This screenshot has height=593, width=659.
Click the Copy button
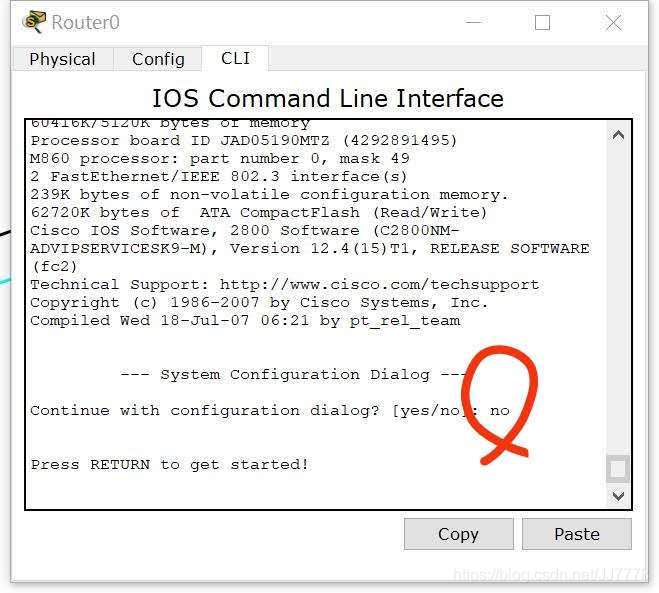[459, 534]
